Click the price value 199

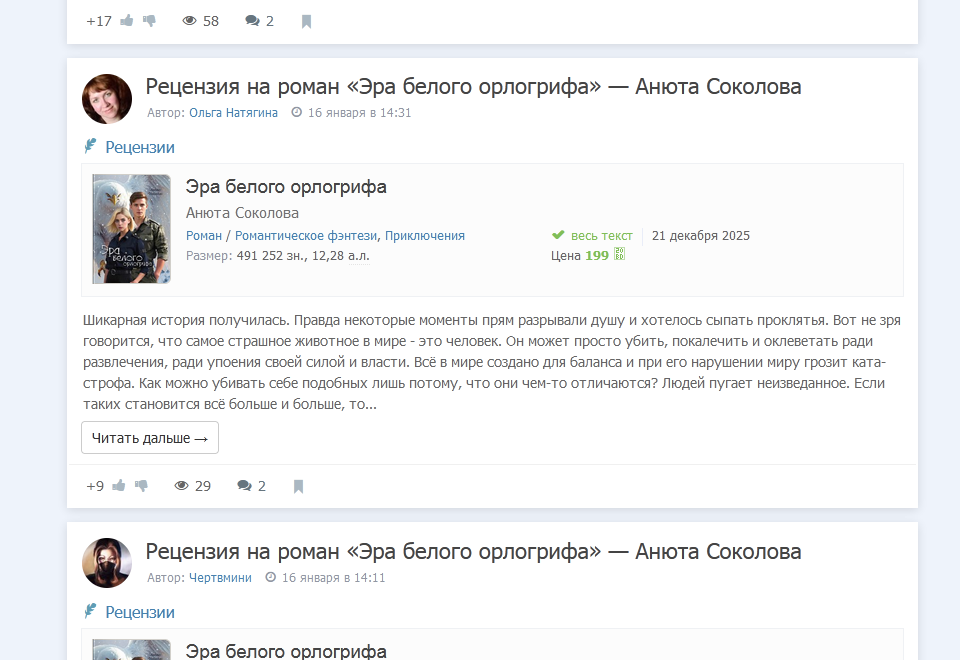tap(597, 255)
